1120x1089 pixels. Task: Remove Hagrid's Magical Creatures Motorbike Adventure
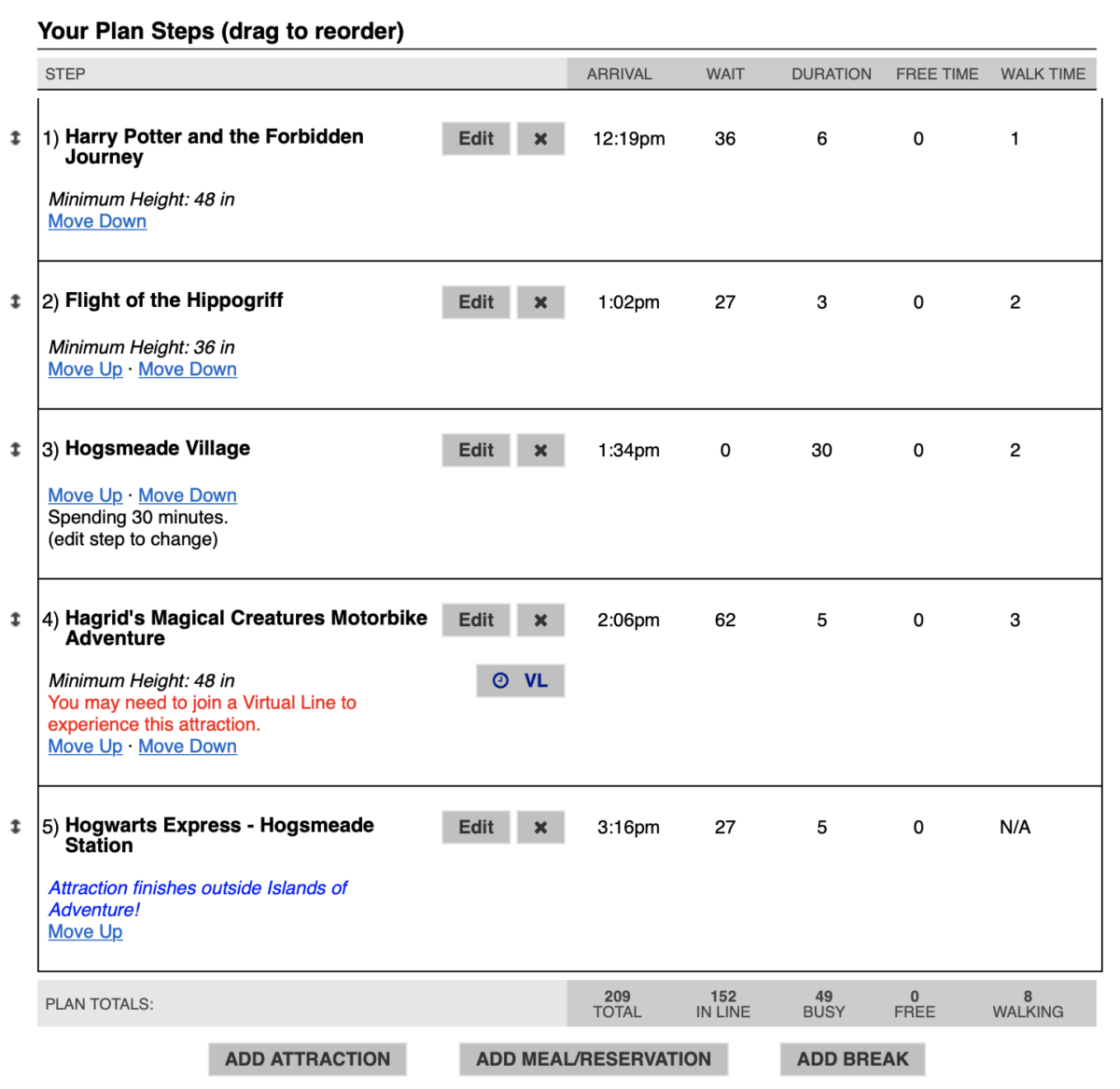click(x=539, y=620)
